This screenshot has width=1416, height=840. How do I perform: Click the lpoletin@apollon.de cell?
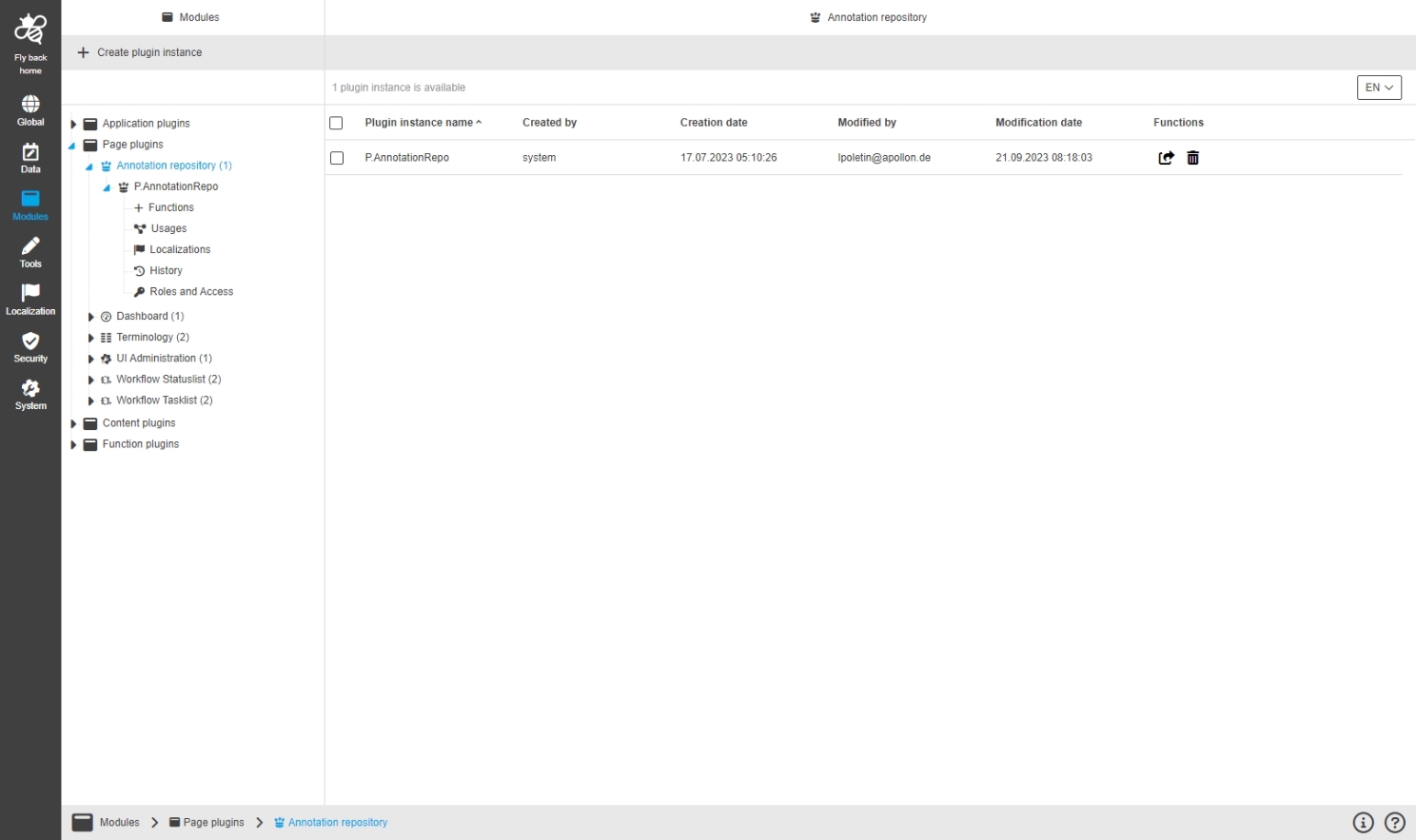coord(884,158)
